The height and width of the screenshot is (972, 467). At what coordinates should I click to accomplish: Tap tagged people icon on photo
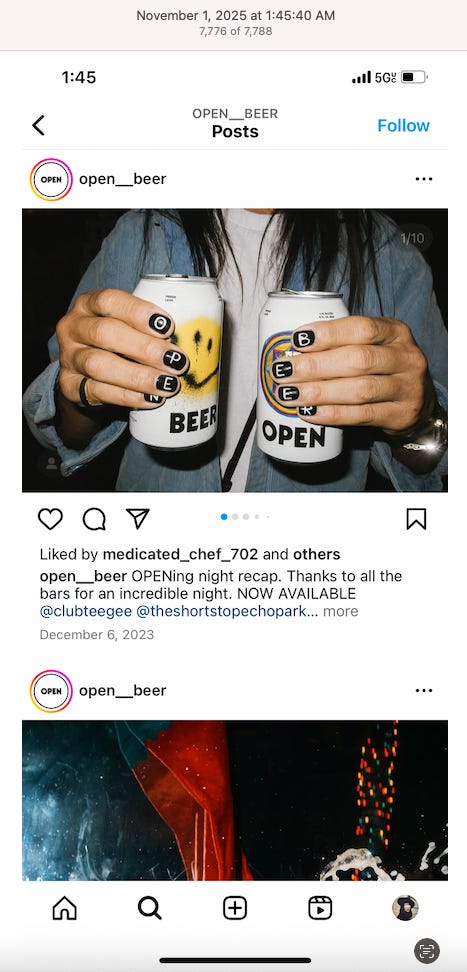[51, 464]
